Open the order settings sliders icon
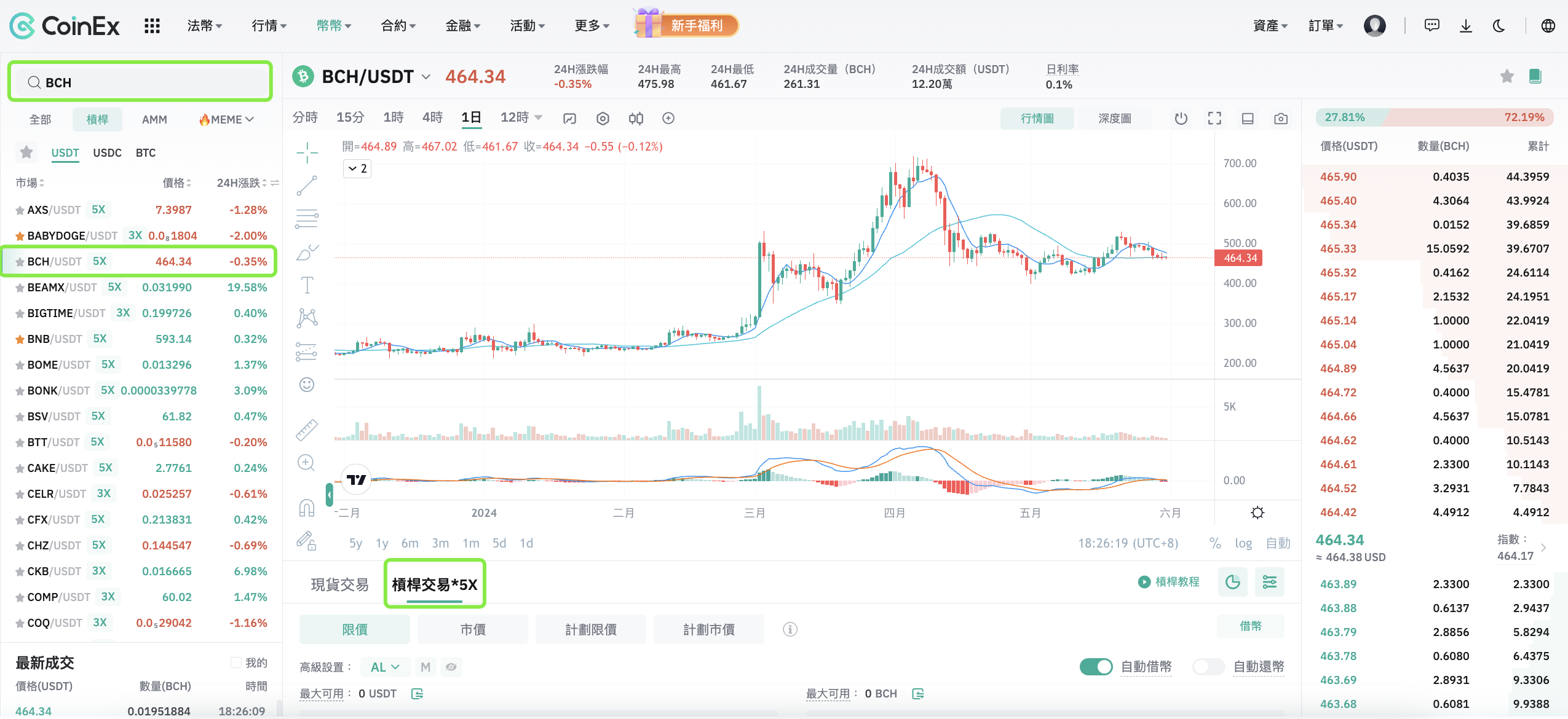This screenshot has height=719, width=1568. 1270,581
